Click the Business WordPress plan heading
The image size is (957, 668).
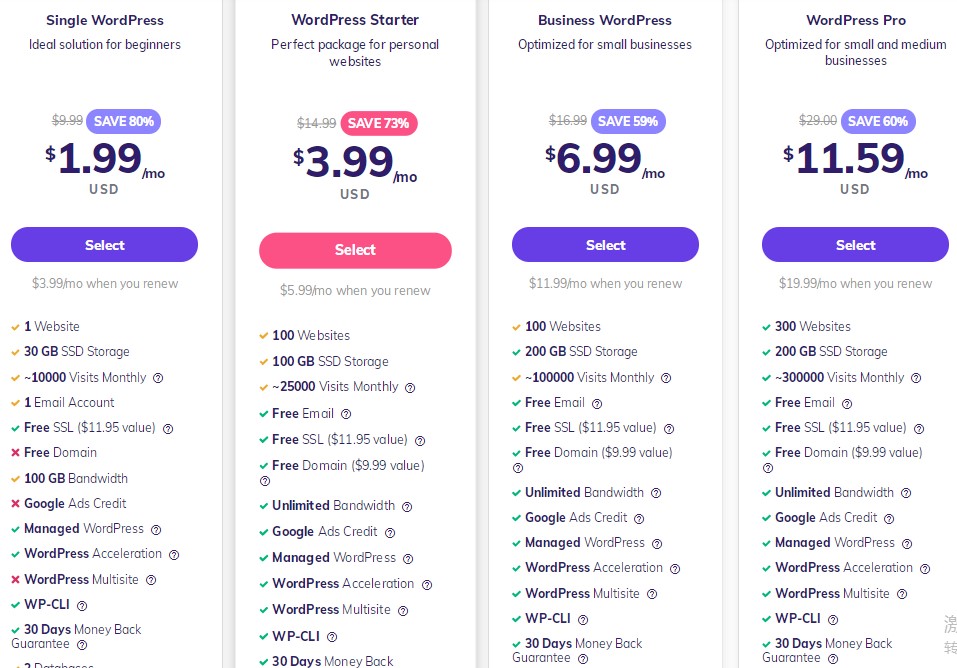tap(605, 20)
